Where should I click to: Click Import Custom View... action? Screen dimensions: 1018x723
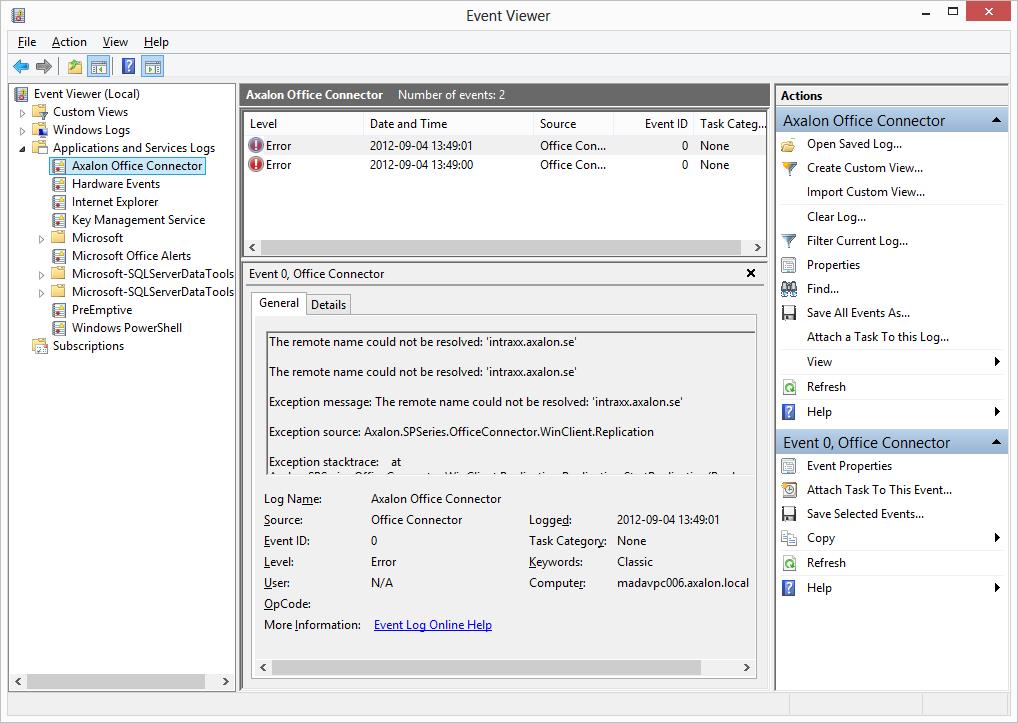coord(865,192)
